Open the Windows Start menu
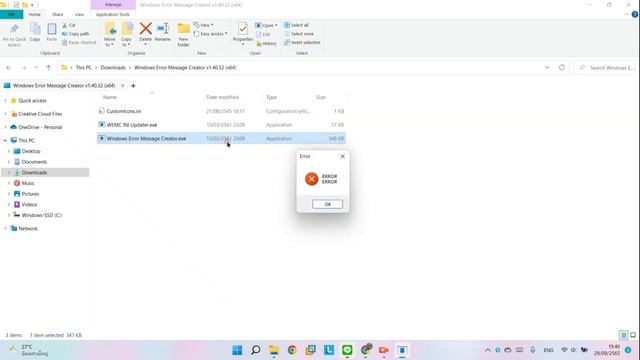This screenshot has width=640, height=360. click(x=237, y=350)
